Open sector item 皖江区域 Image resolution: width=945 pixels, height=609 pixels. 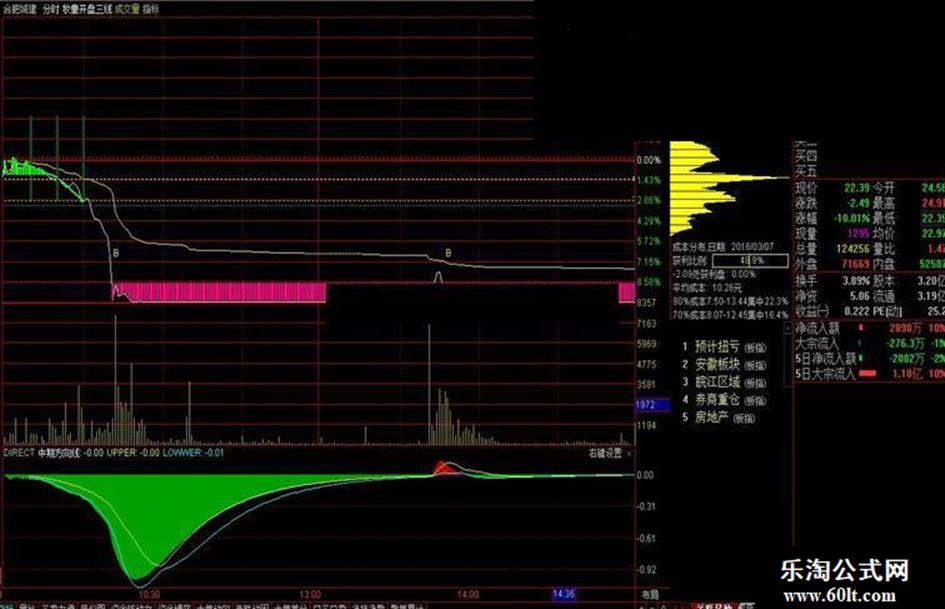pos(717,382)
